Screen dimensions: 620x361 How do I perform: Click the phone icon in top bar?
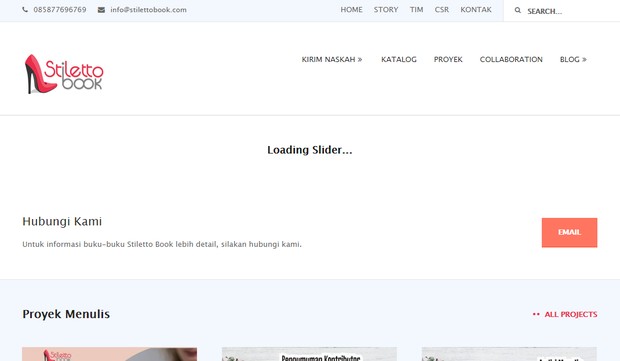(x=25, y=10)
